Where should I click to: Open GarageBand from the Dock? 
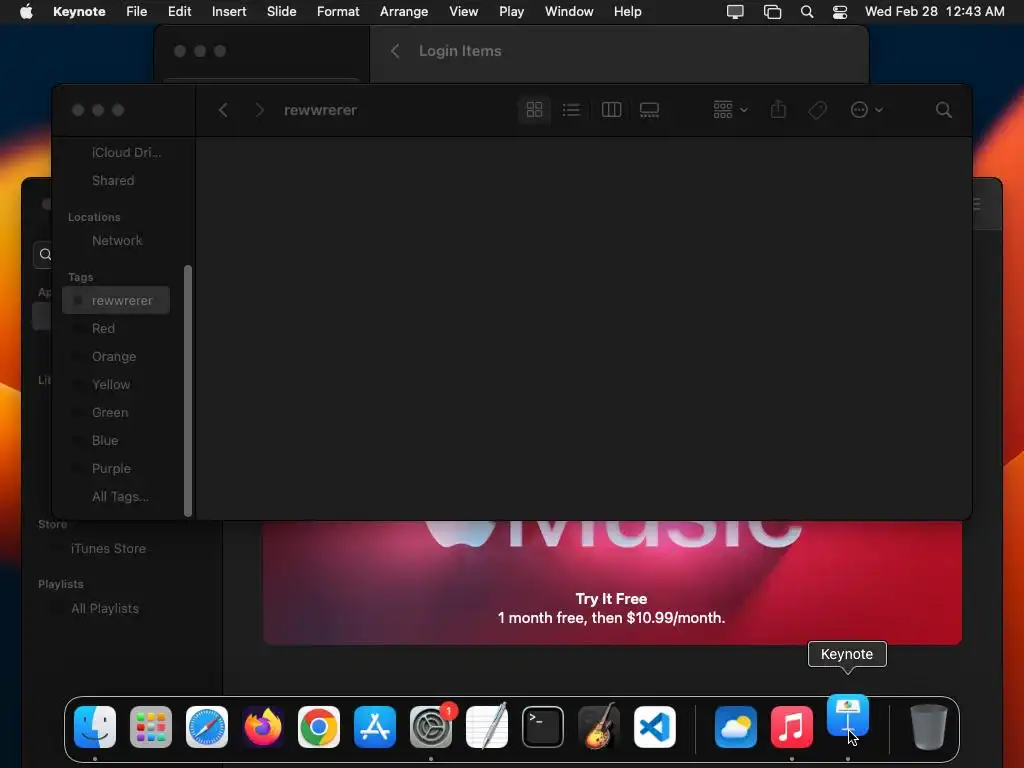(599, 727)
